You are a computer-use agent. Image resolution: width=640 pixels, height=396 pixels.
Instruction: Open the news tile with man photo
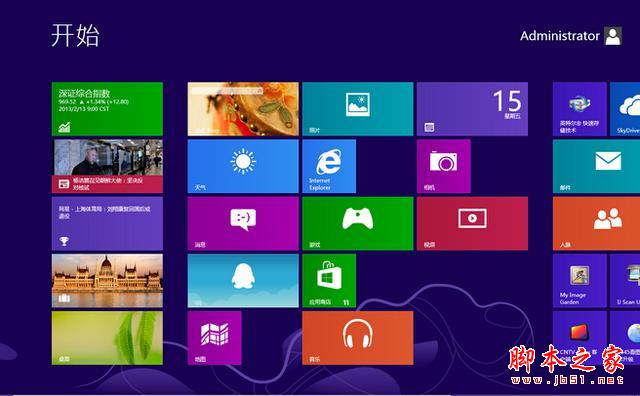pyautogui.click(x=107, y=166)
